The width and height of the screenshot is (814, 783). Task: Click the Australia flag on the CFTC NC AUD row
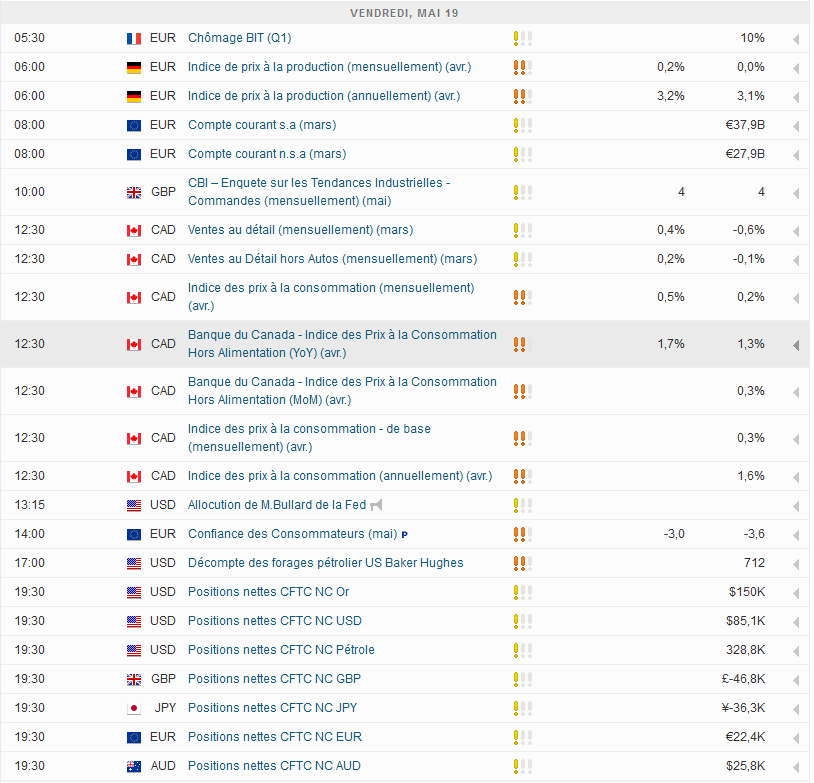pos(134,766)
